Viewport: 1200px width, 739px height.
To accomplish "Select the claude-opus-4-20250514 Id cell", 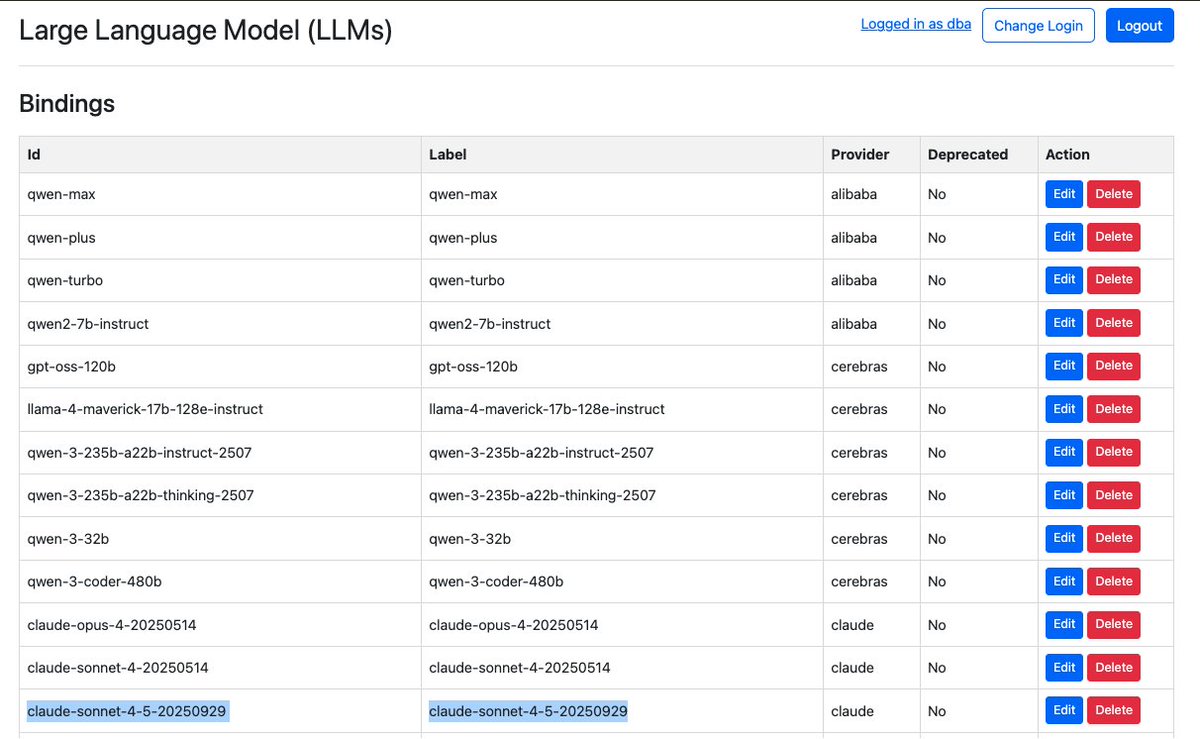I will click(220, 624).
